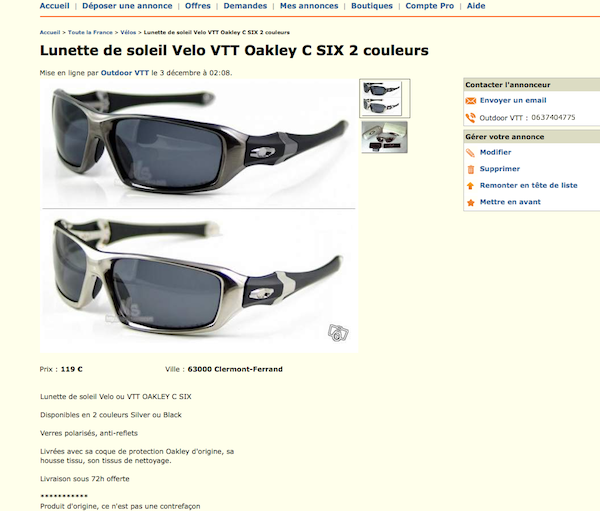The width and height of the screenshot is (600, 511).
Task: Open the Accueil menu item
Action: 55,6
